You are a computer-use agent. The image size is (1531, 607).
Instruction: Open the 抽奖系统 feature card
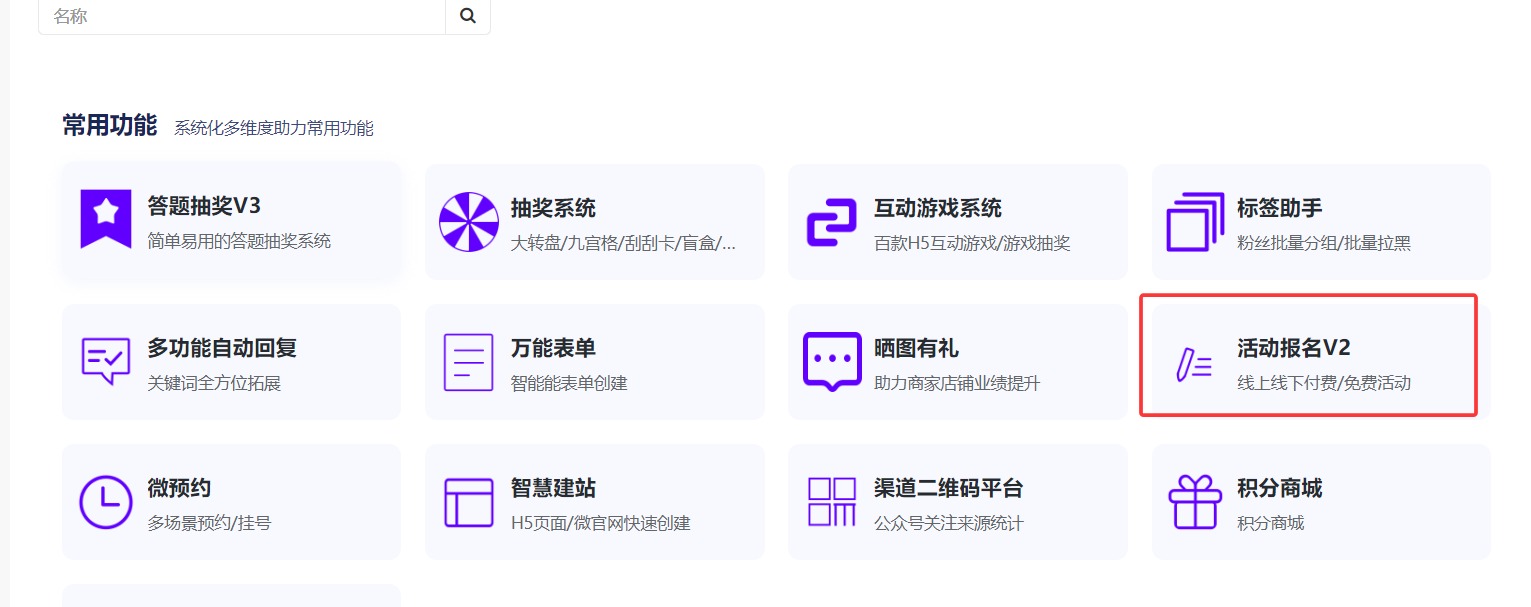(595, 222)
